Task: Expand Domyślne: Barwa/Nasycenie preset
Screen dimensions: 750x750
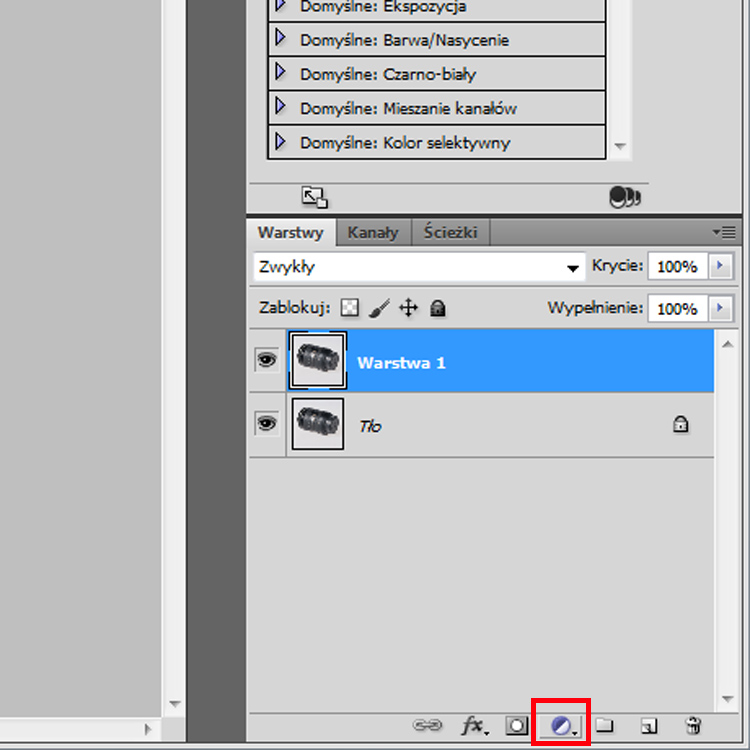Action: click(x=280, y=39)
